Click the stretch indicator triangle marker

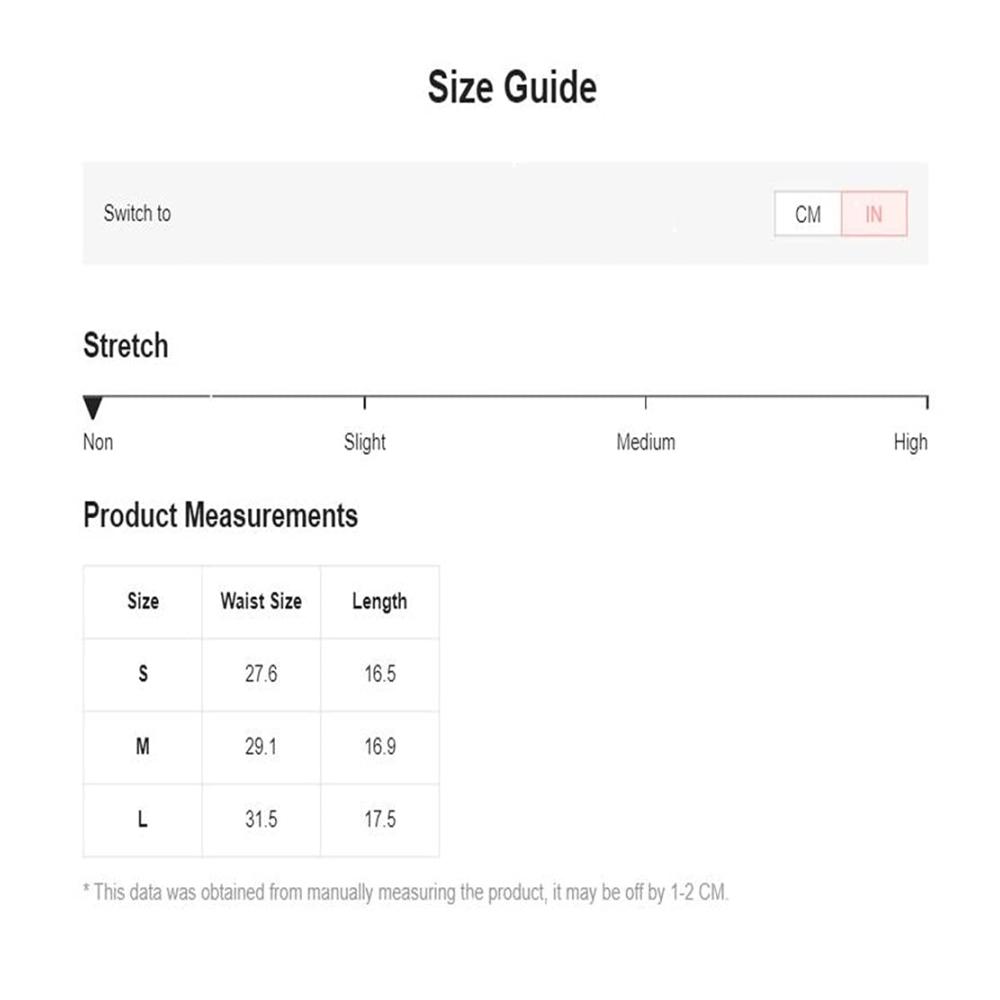click(x=93, y=408)
